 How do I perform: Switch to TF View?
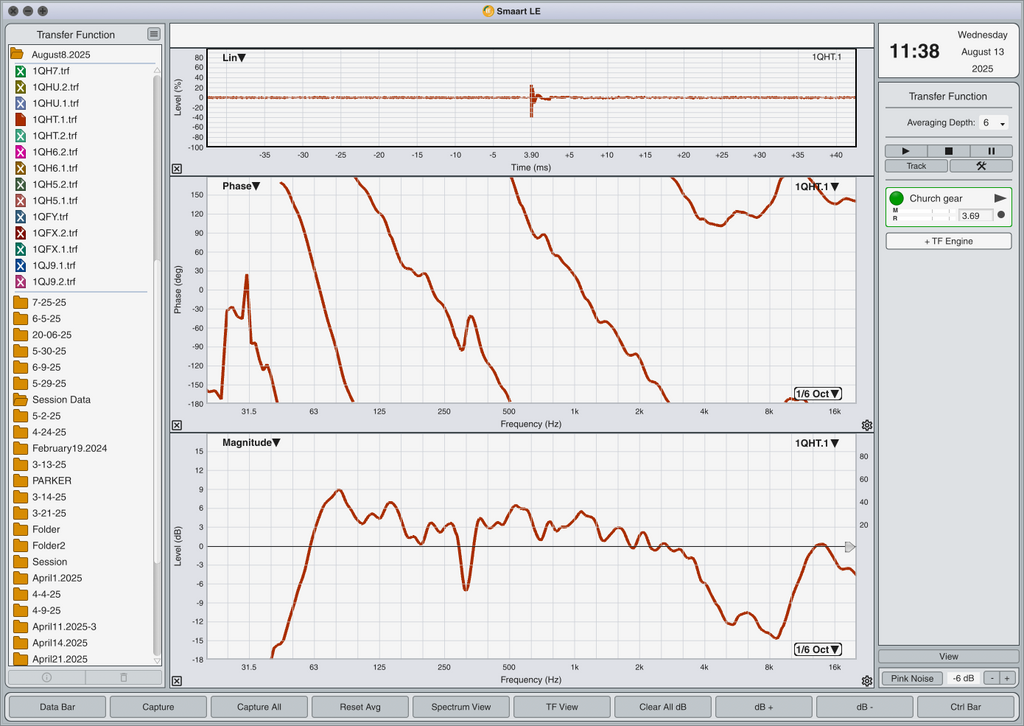pyautogui.click(x=562, y=707)
